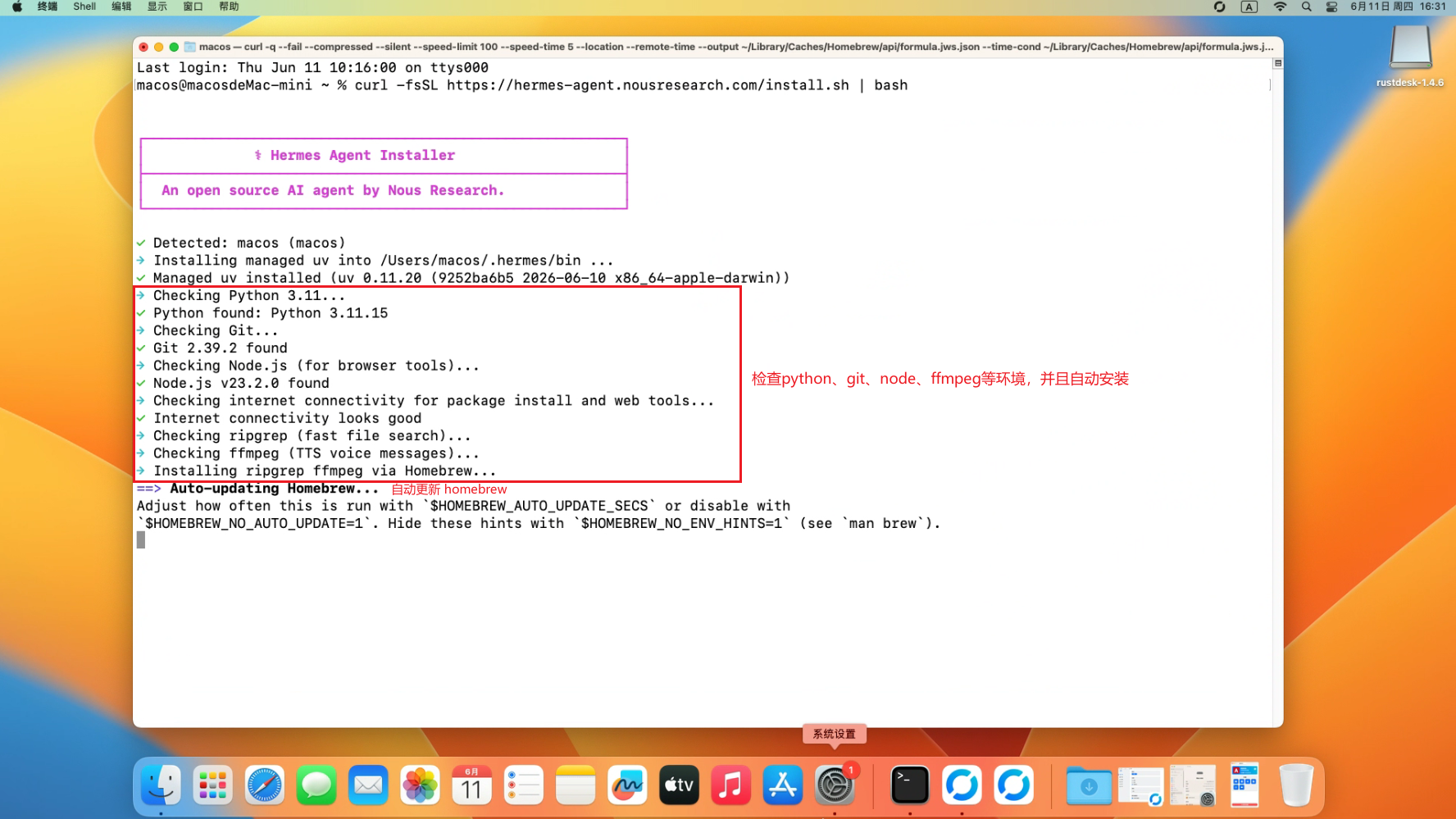The width and height of the screenshot is (1456, 819).
Task: Open the 终端 menu in menu bar
Action: click(x=48, y=7)
